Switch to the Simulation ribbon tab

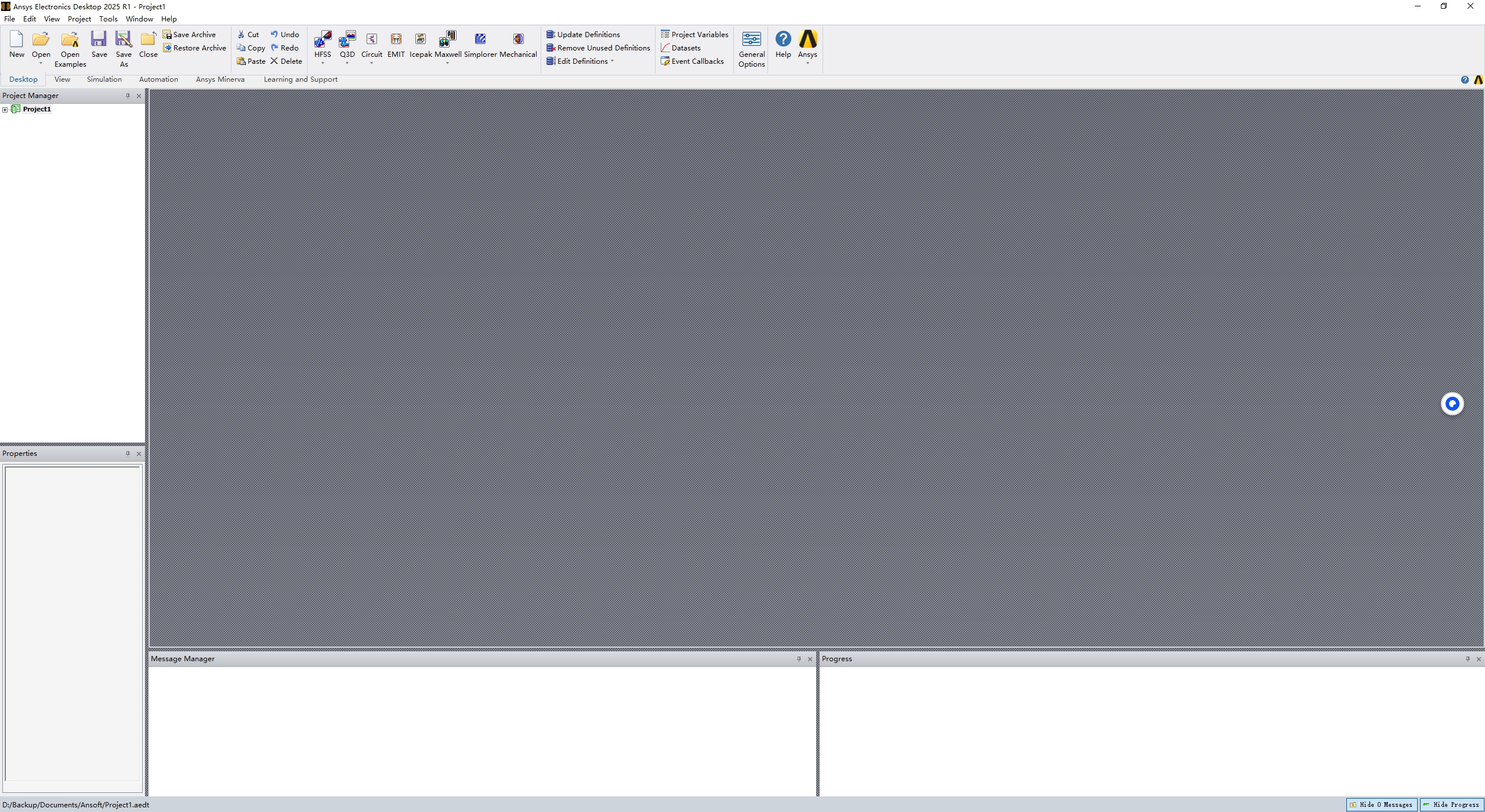104,79
